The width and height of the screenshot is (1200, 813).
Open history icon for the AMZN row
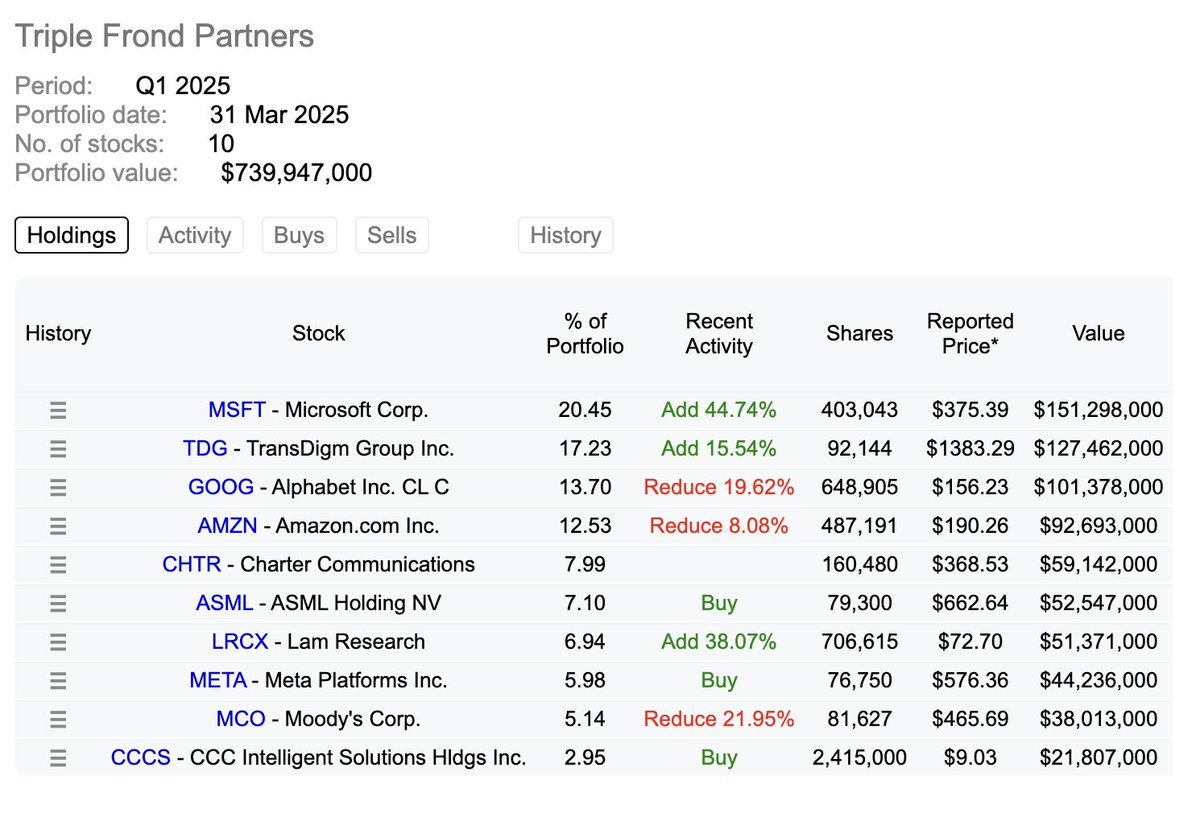pos(58,526)
